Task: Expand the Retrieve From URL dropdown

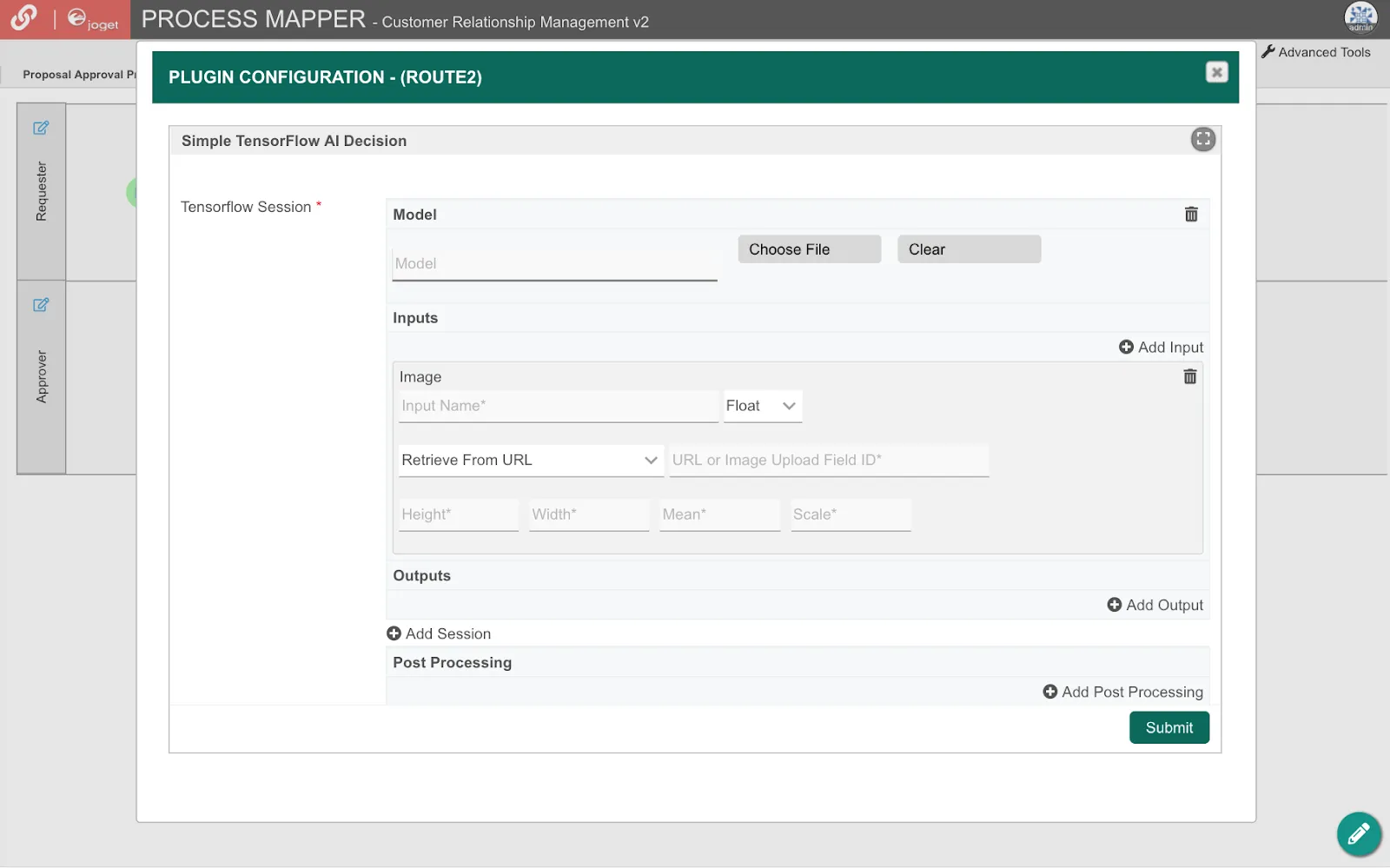Action: coord(531,461)
